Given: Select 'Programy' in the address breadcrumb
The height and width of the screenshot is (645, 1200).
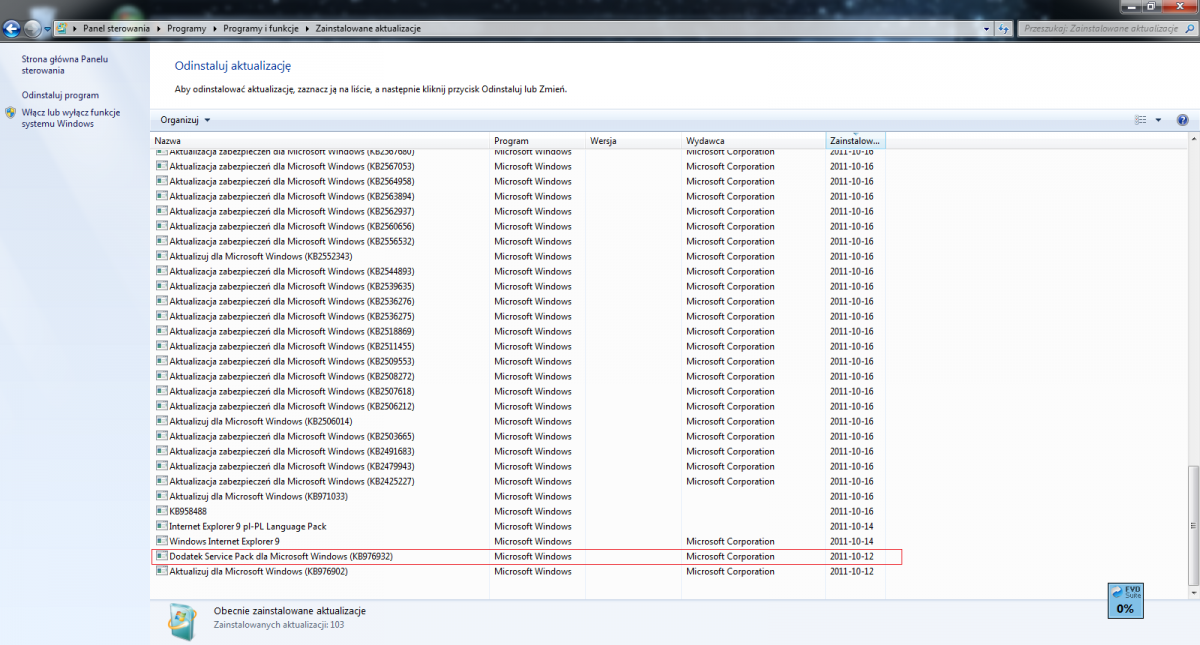Looking at the screenshot, I should pyautogui.click(x=186, y=29).
